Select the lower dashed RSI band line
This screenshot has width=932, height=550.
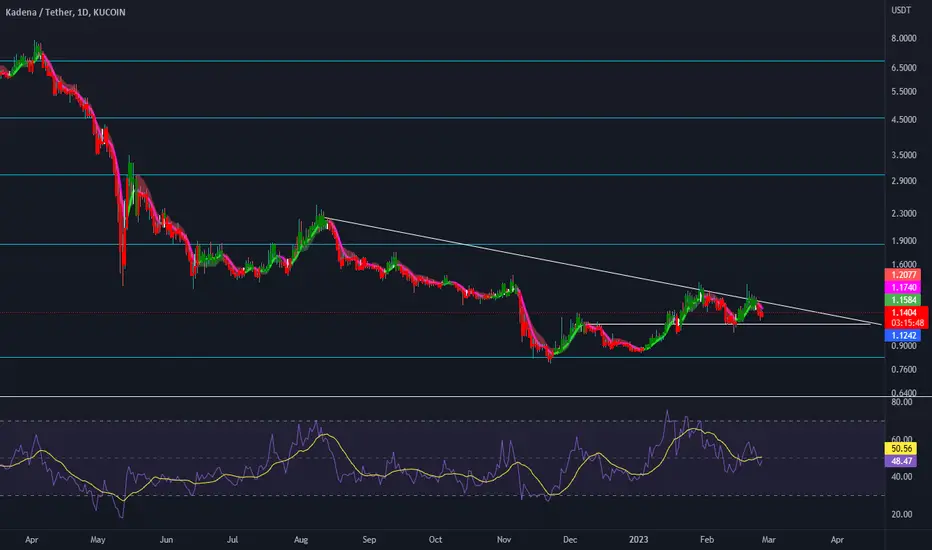pyautogui.click(x=442, y=495)
